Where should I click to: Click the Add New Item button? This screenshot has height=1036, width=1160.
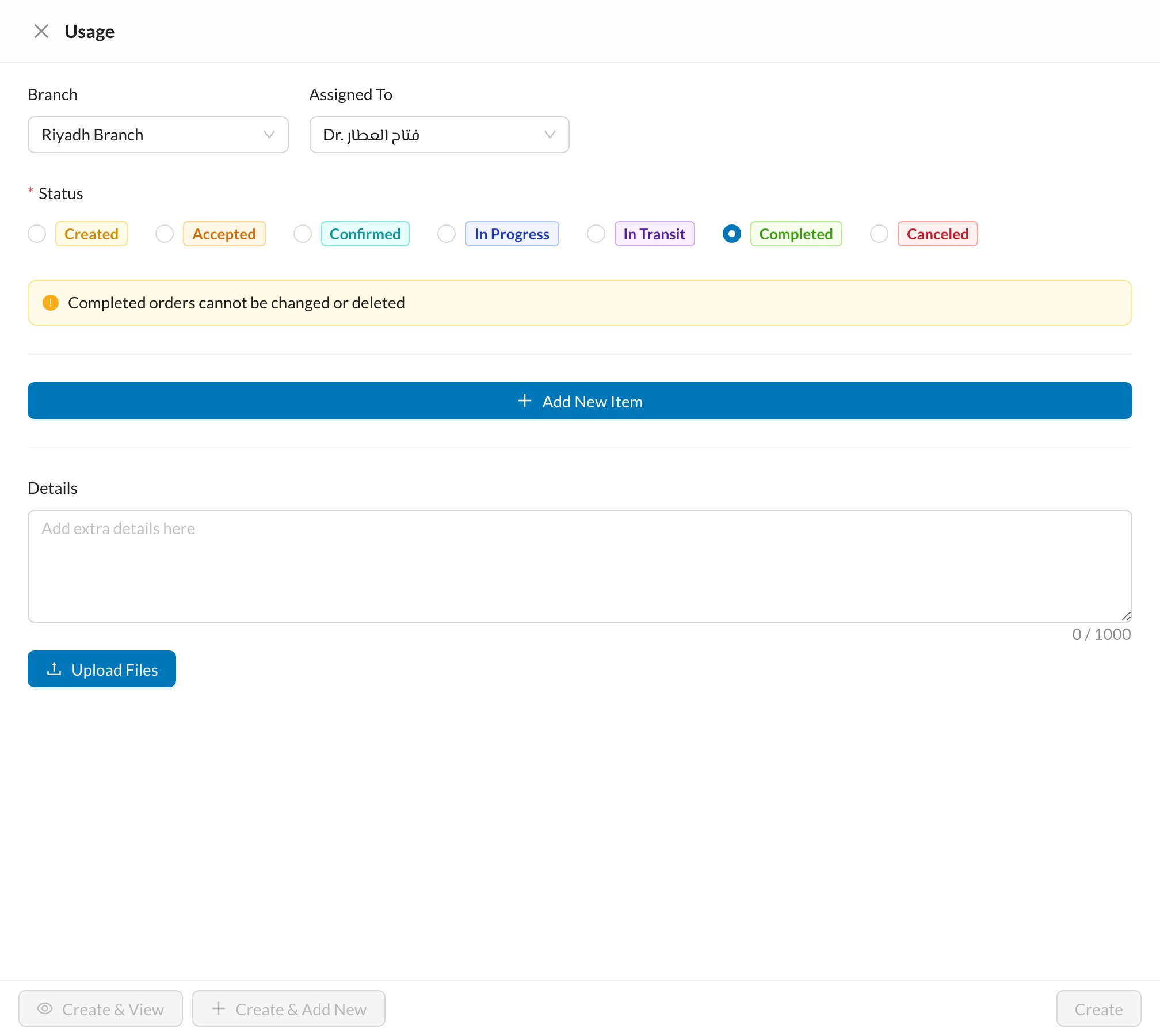(x=580, y=401)
